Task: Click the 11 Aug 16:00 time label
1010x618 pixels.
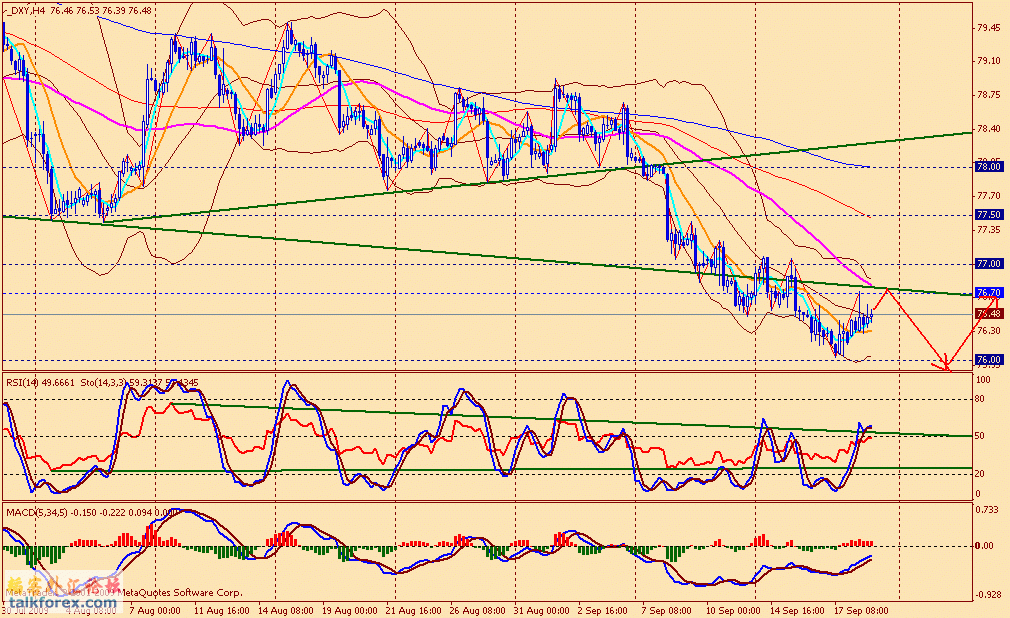Action: click(222, 610)
